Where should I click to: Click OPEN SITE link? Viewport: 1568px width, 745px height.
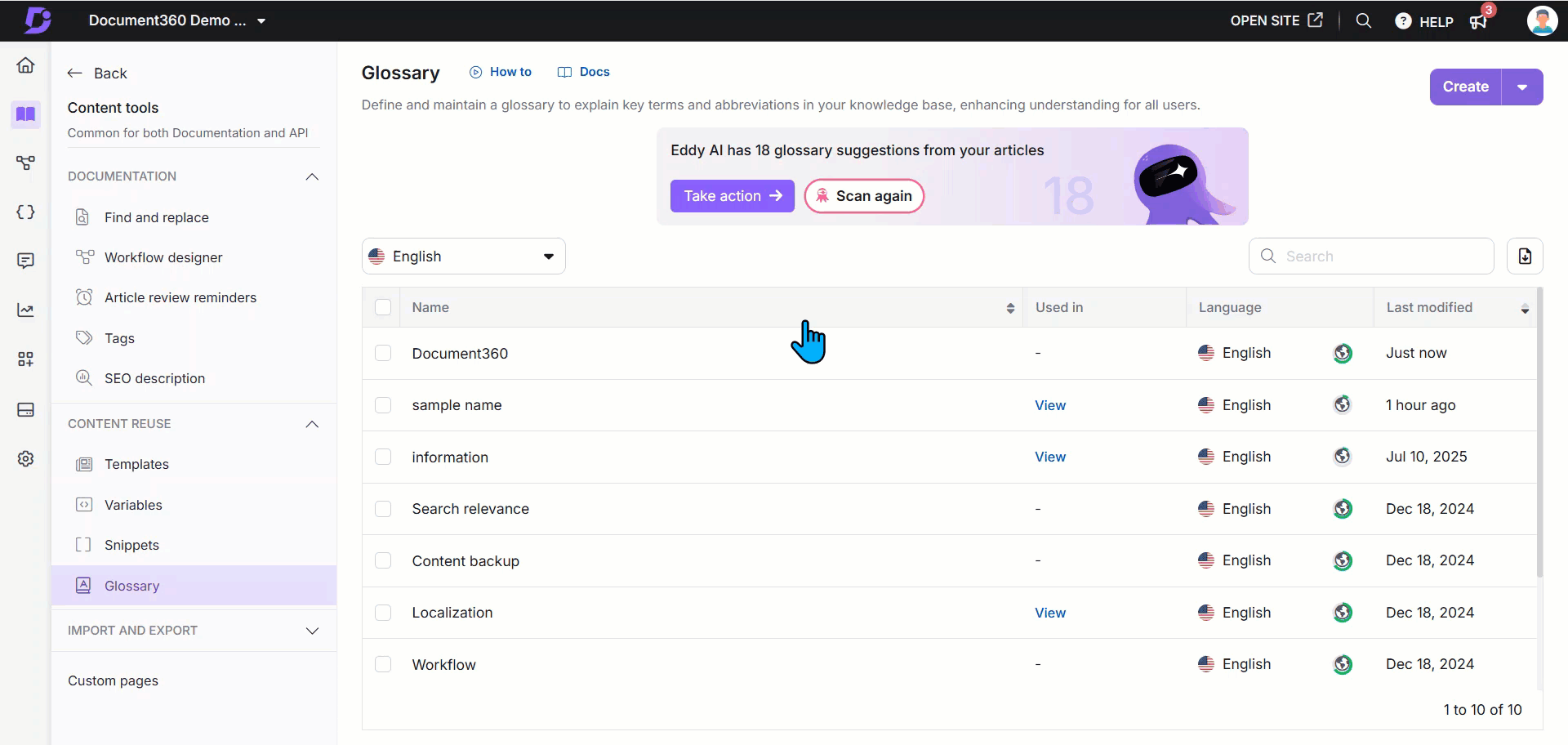coord(1276,20)
